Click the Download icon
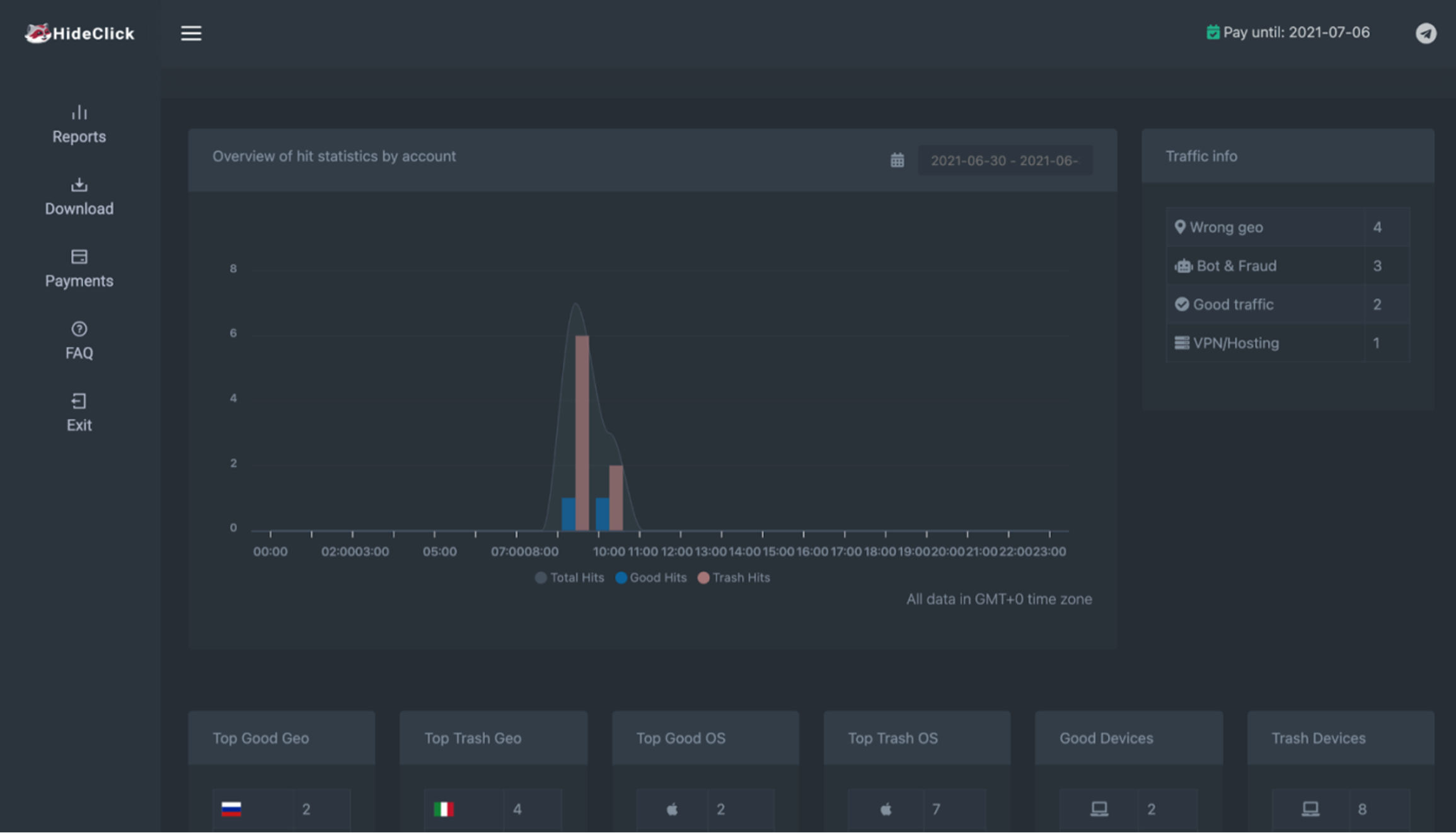This screenshot has height=833, width=1456. (x=79, y=184)
